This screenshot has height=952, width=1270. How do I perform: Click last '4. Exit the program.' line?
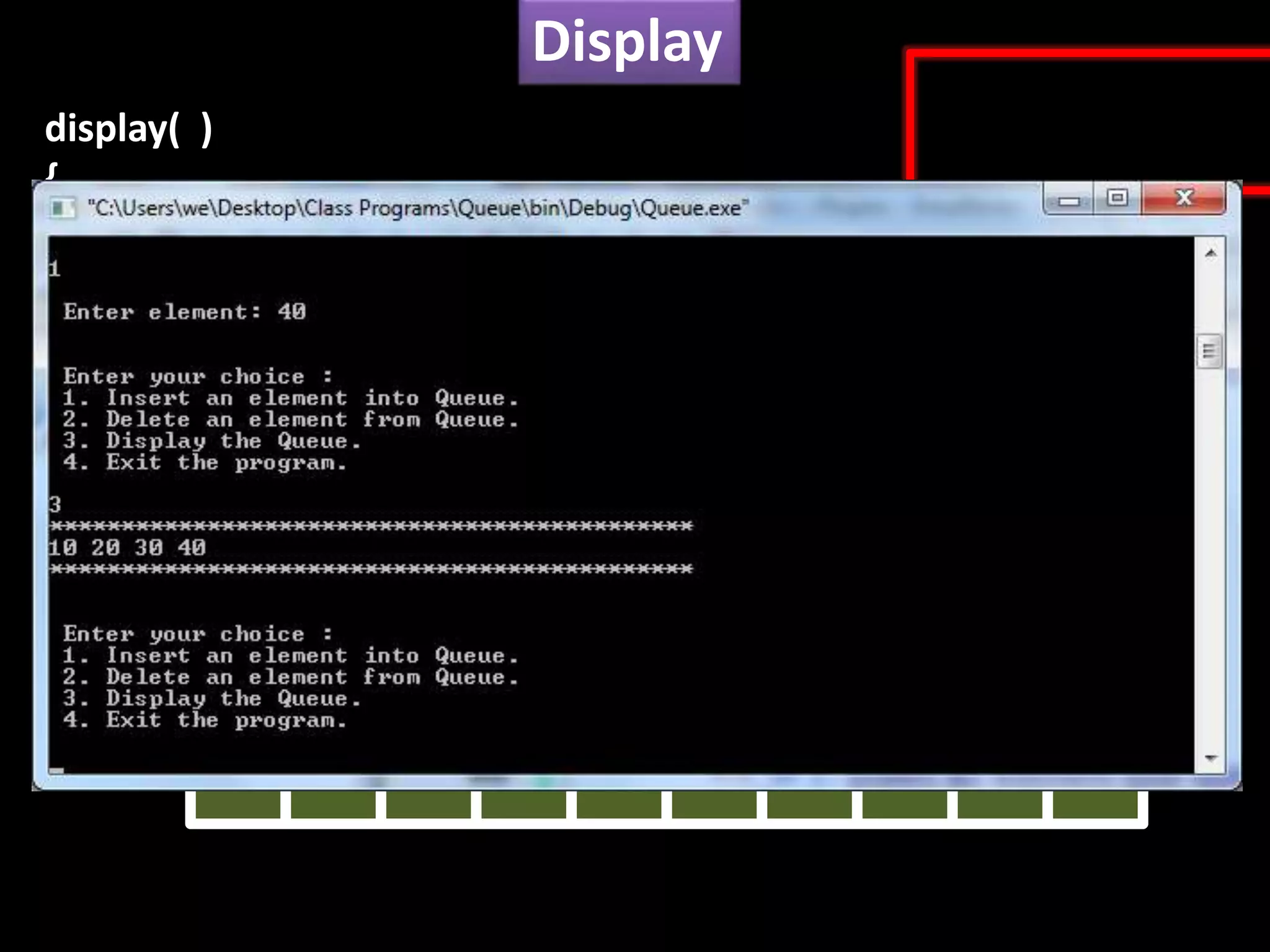tap(204, 720)
